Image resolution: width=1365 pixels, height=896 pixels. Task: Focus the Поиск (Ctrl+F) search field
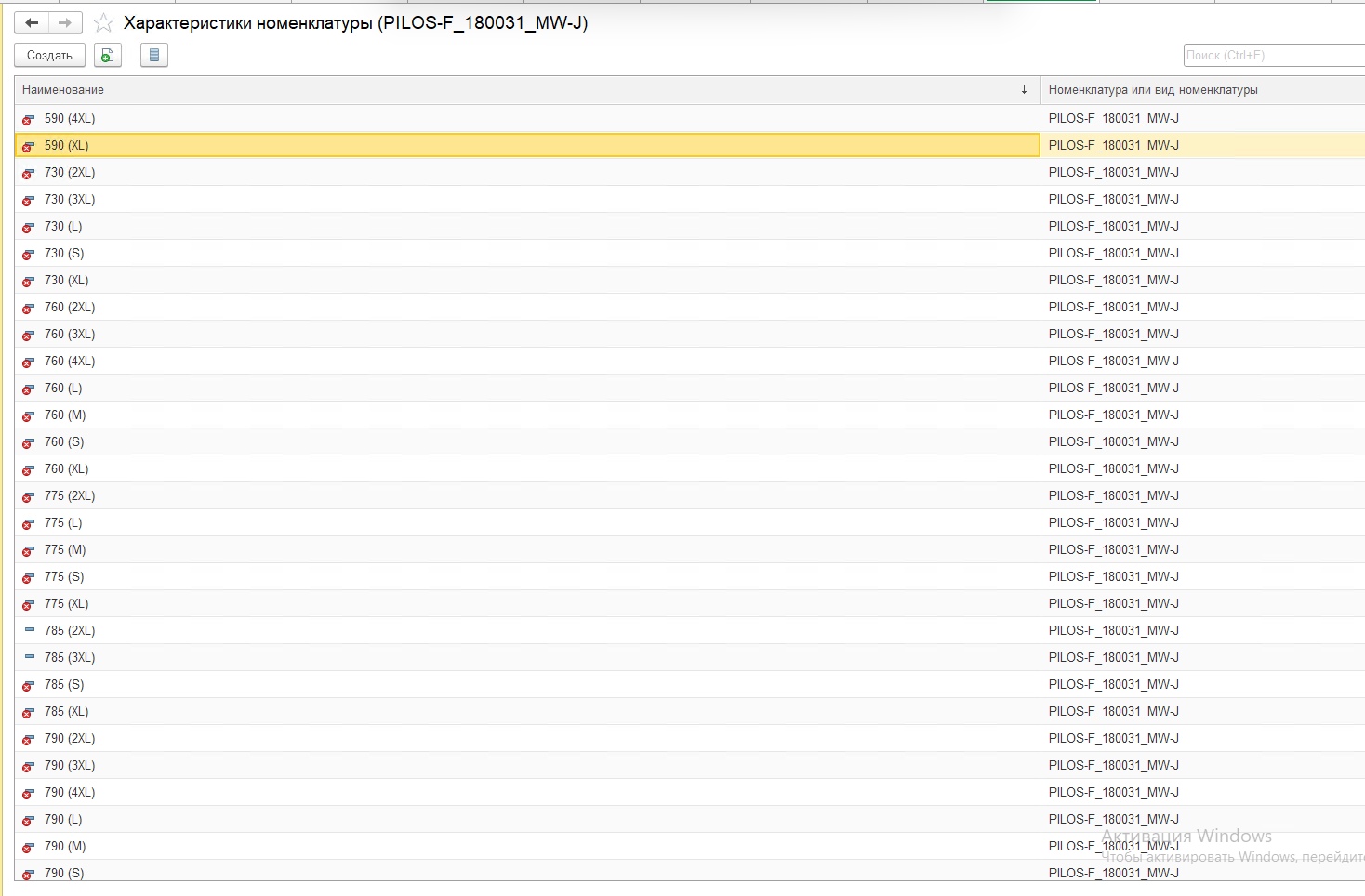point(1274,56)
